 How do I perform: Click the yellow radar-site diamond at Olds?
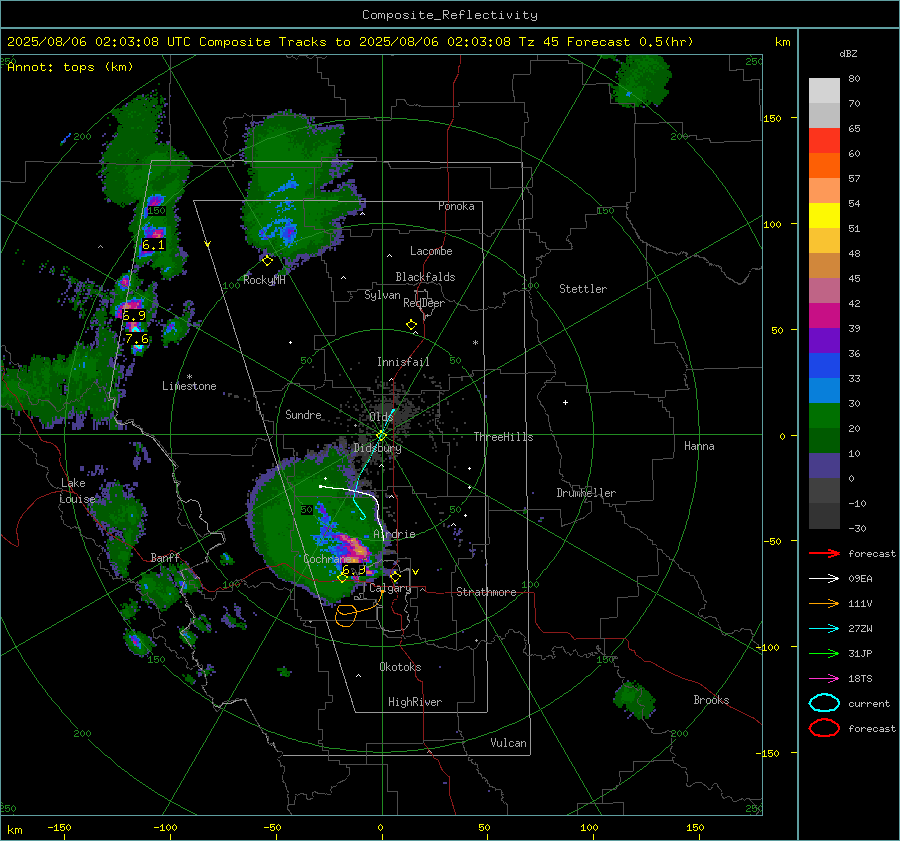pyautogui.click(x=381, y=435)
